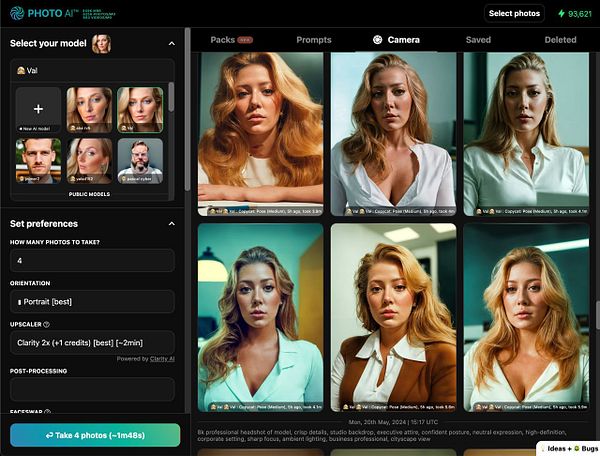Click the plus icon for New AI model
The height and width of the screenshot is (456, 600).
pos(38,109)
